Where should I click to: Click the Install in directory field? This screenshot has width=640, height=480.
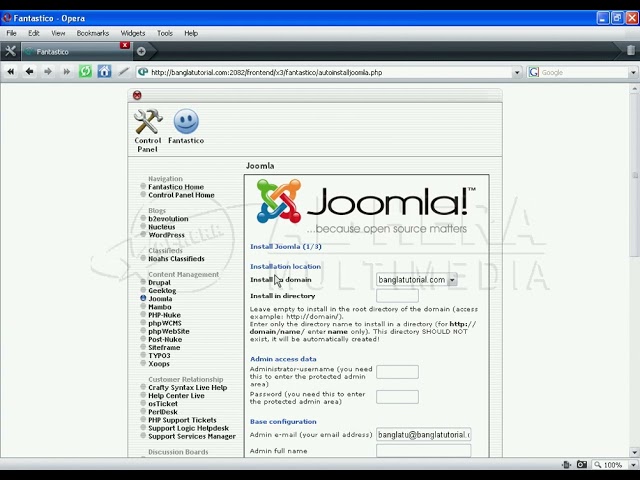pyautogui.click(x=397, y=296)
